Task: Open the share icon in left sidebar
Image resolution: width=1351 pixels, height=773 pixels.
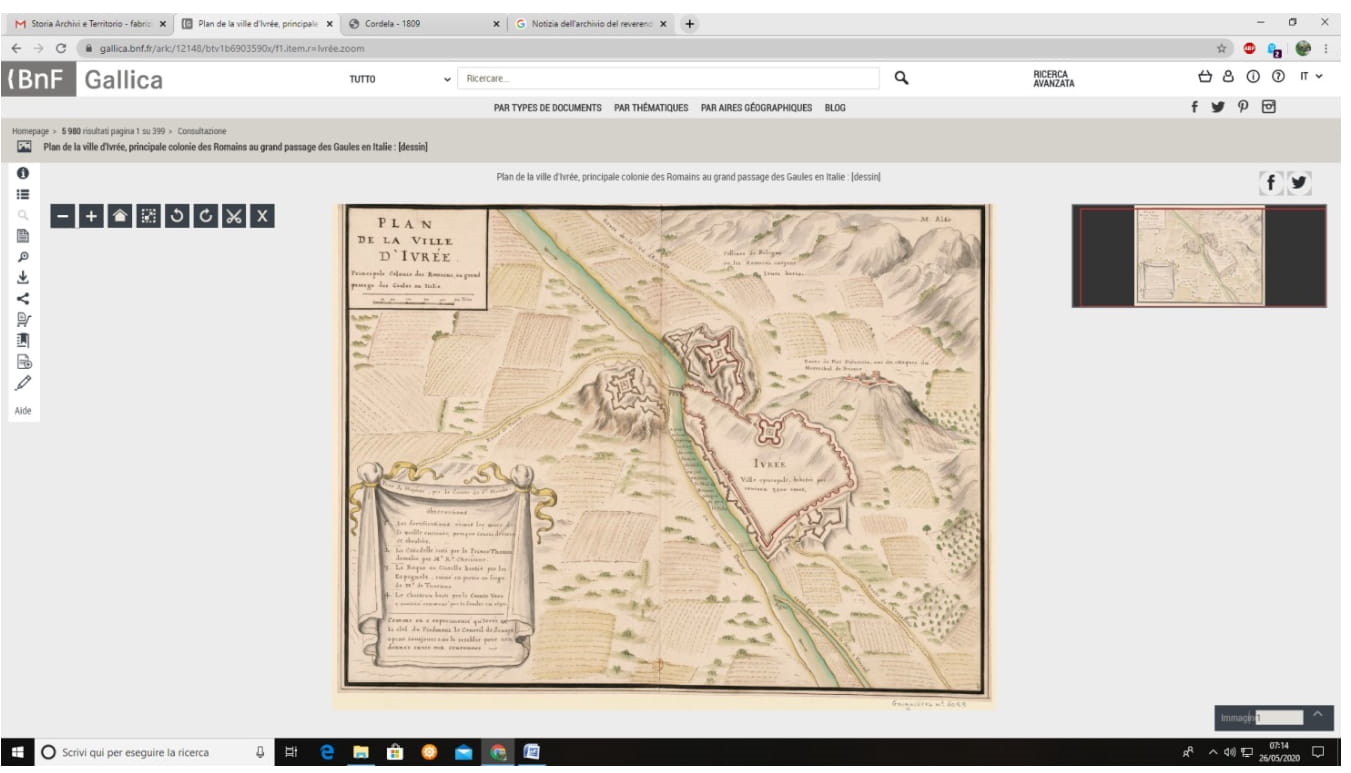Action: [x=23, y=298]
